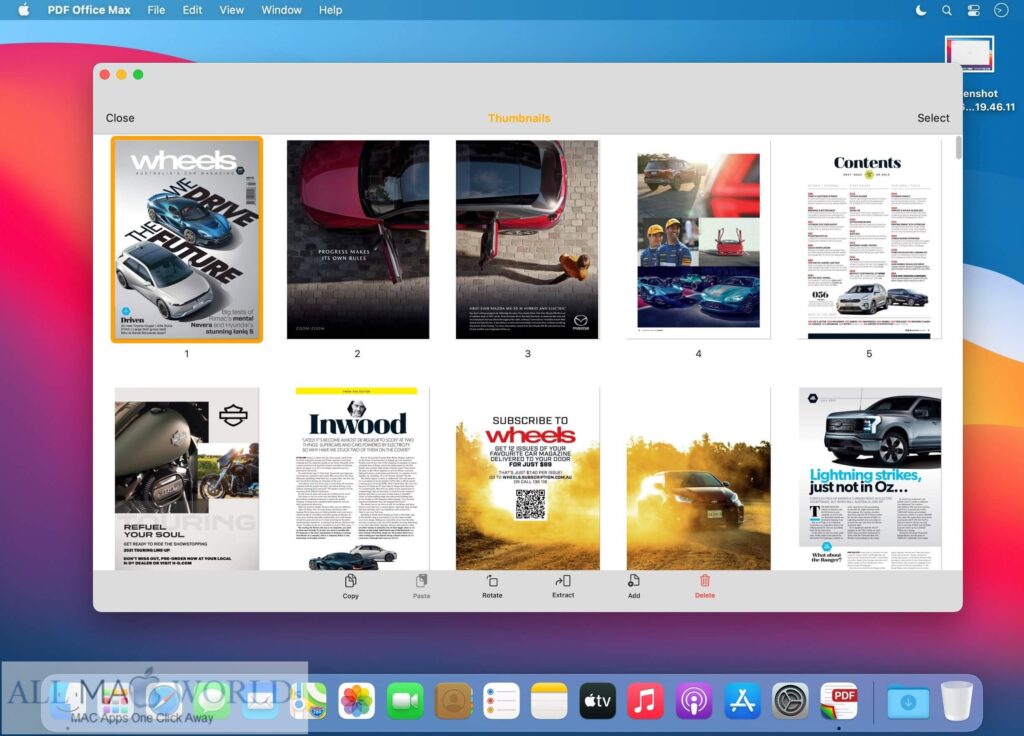Select the Lightning strikes page thumbnail

point(869,479)
